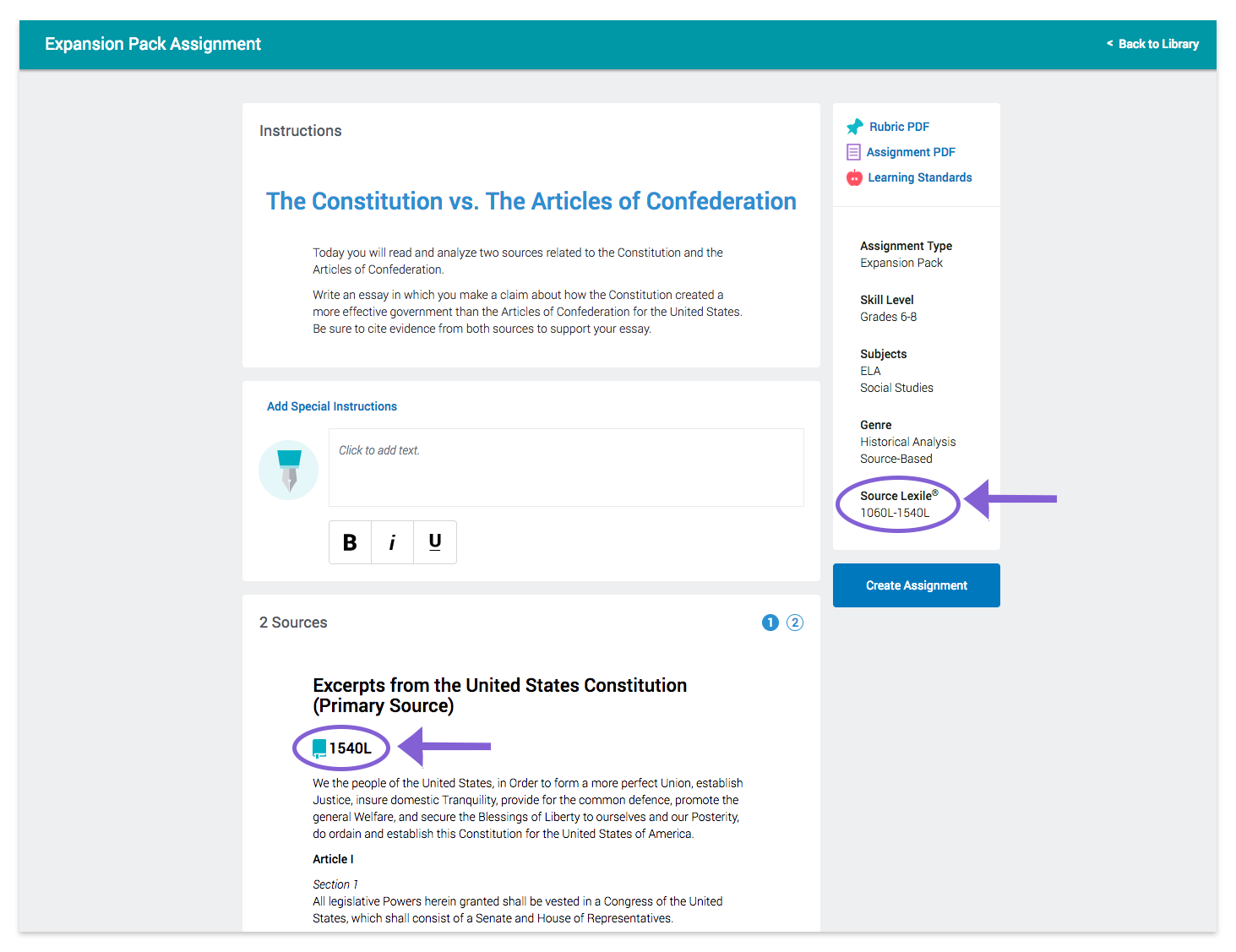
Task: Click the Create Assignment button
Action: coord(917,585)
